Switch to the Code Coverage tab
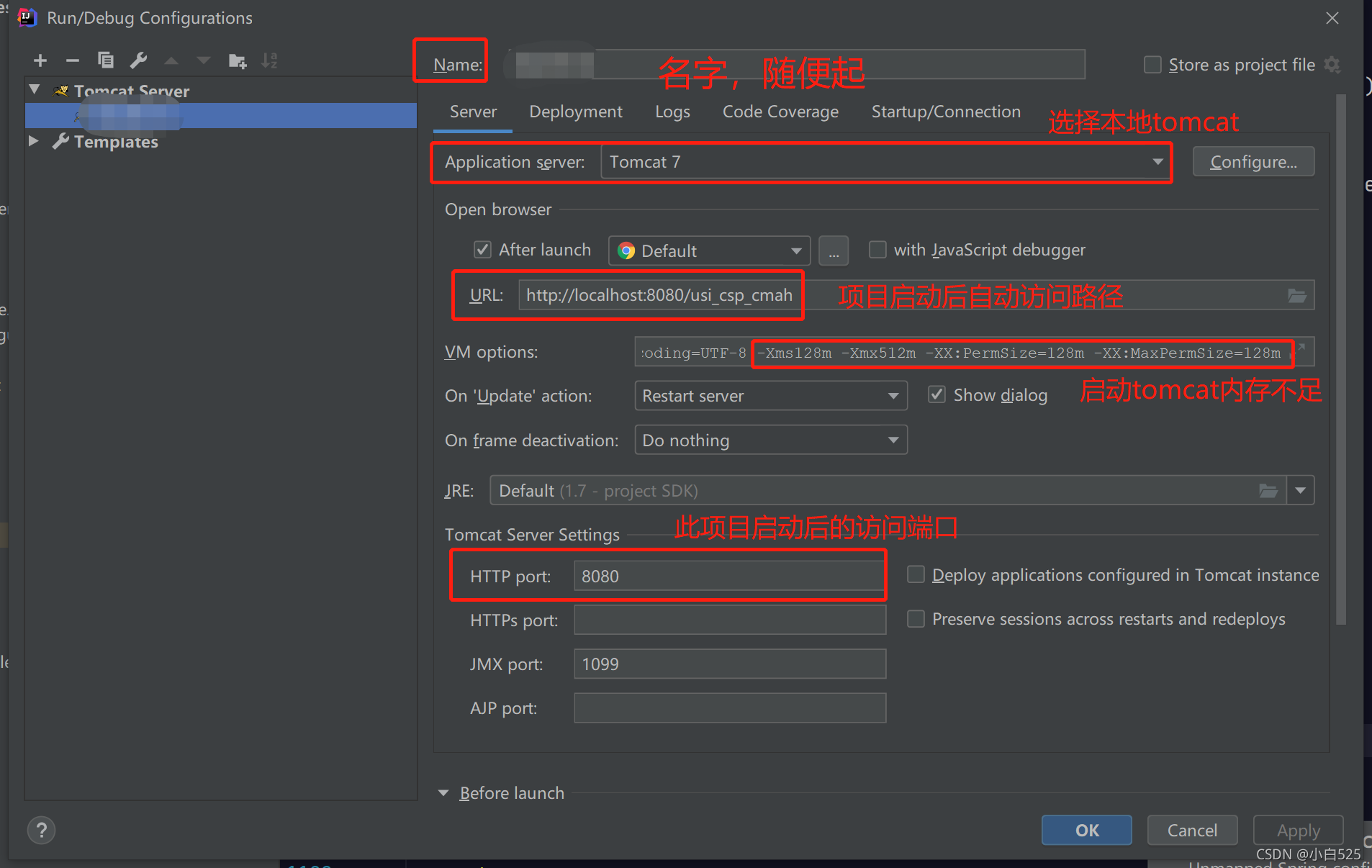The width and height of the screenshot is (1372, 868). (780, 112)
